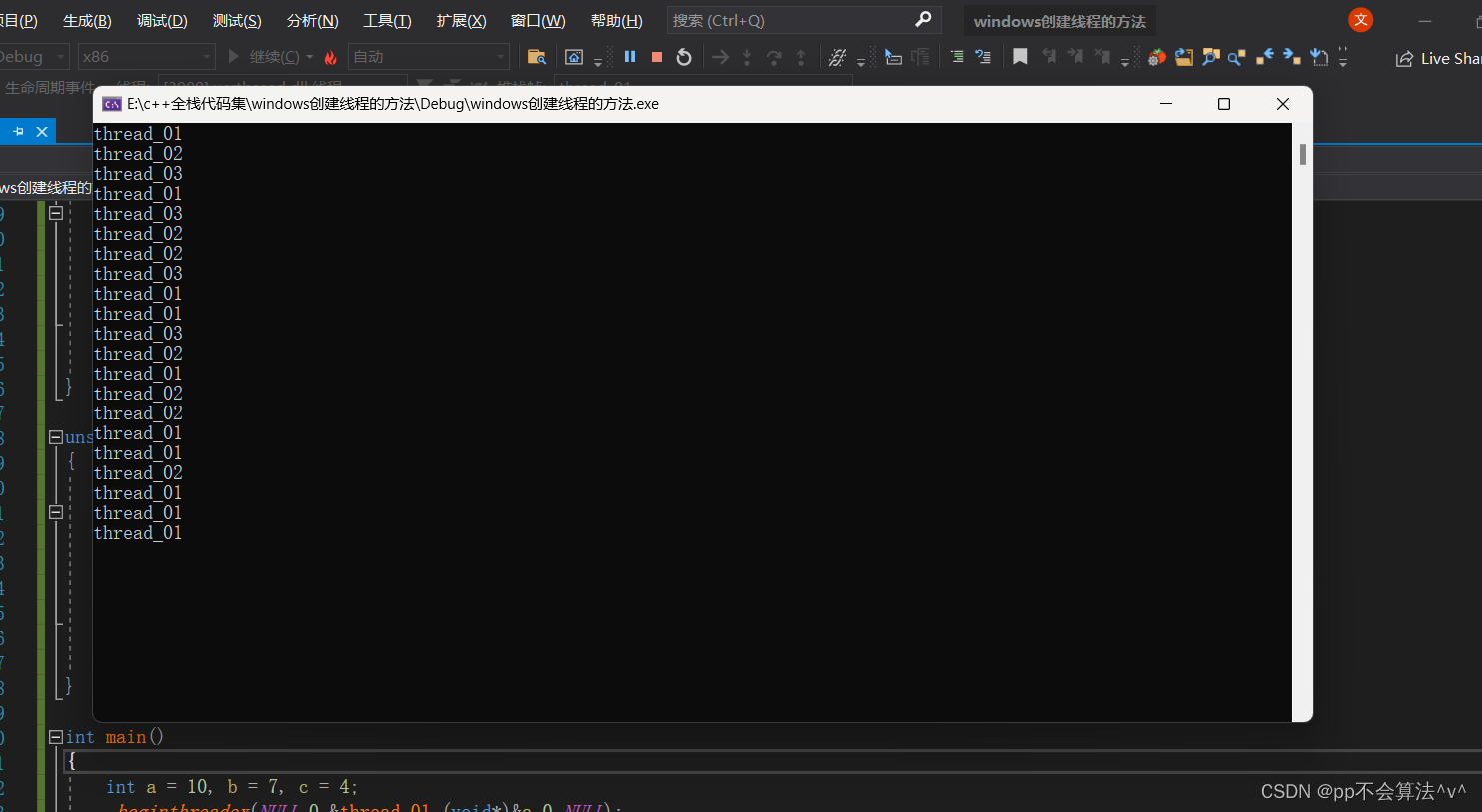Open the 继续 button dropdown arrow
This screenshot has width=1482, height=812.
click(x=310, y=57)
